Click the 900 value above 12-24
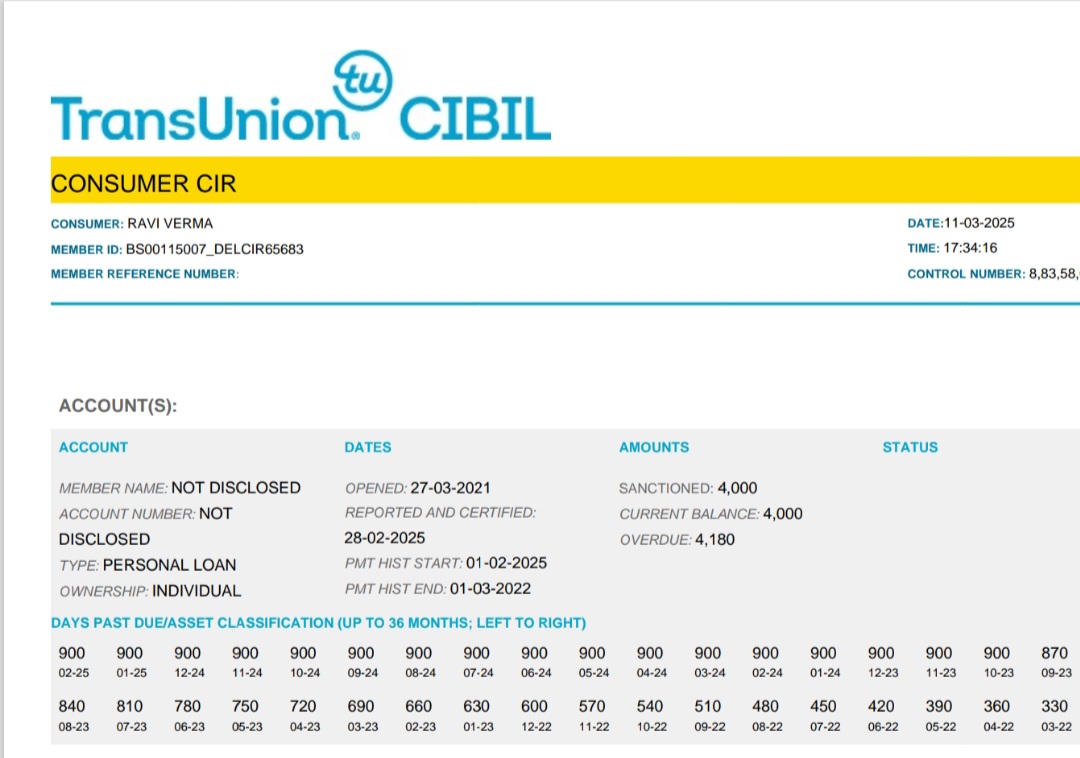1080x758 pixels. tap(187, 653)
